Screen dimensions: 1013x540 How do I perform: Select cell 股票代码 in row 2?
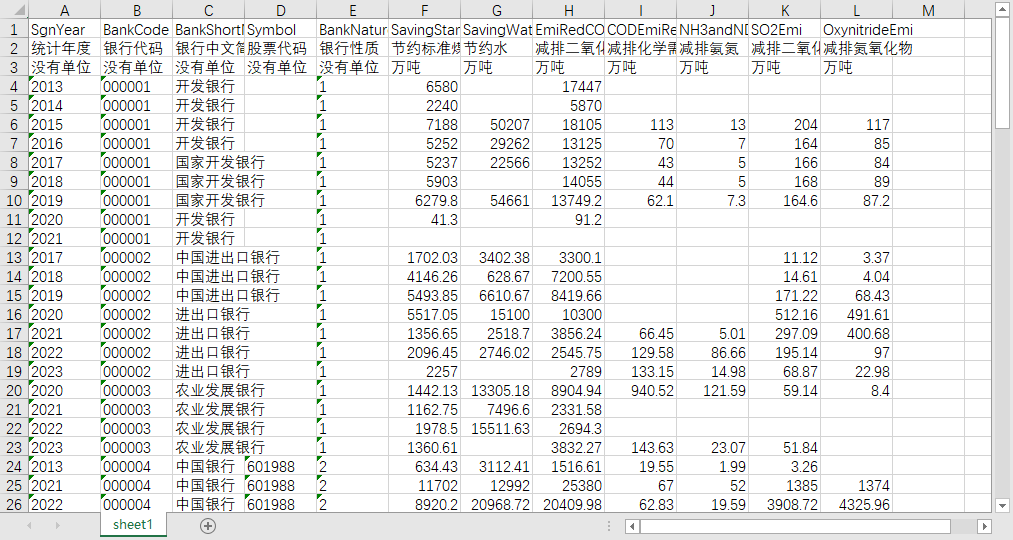(x=280, y=48)
